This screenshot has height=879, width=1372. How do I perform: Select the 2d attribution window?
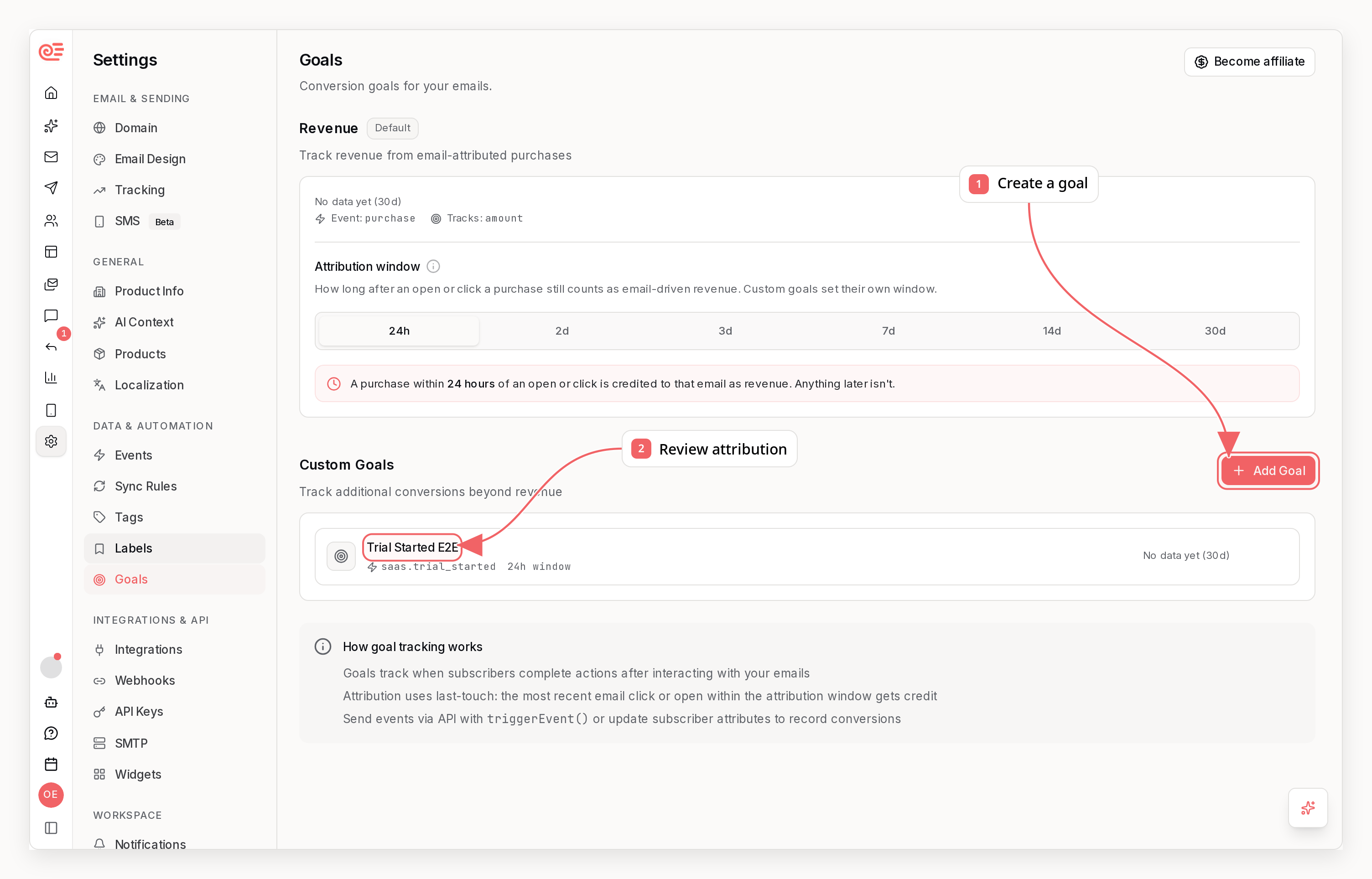click(562, 331)
